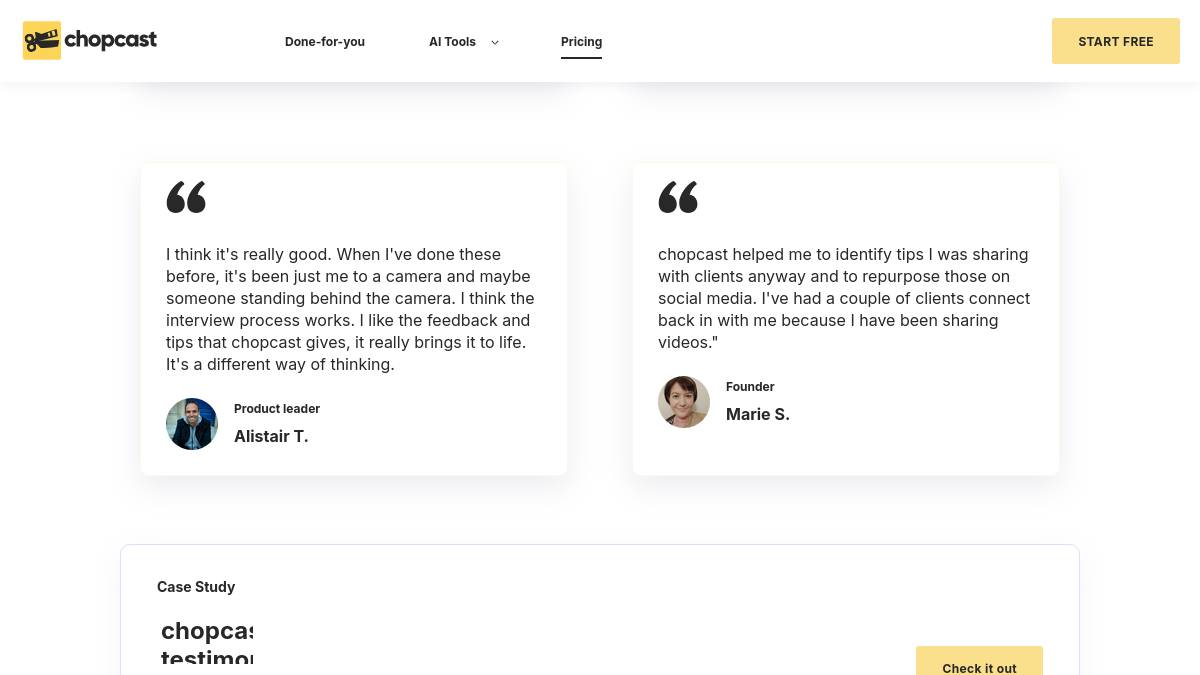Click Marie S.'s profile photo
Viewport: 1200px width, 675px height.
click(684, 402)
